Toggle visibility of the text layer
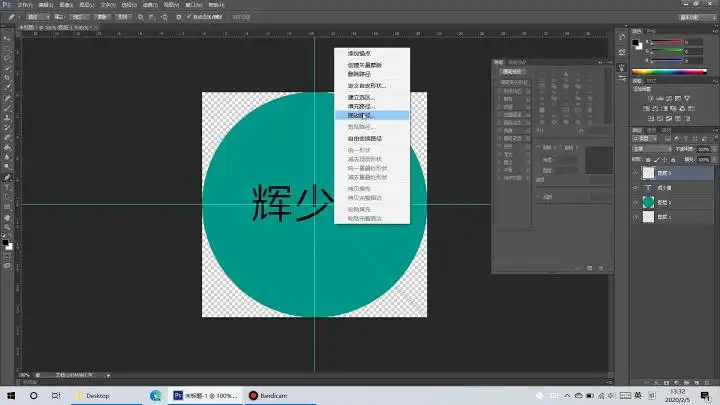The width and height of the screenshot is (720, 405). click(x=636, y=187)
